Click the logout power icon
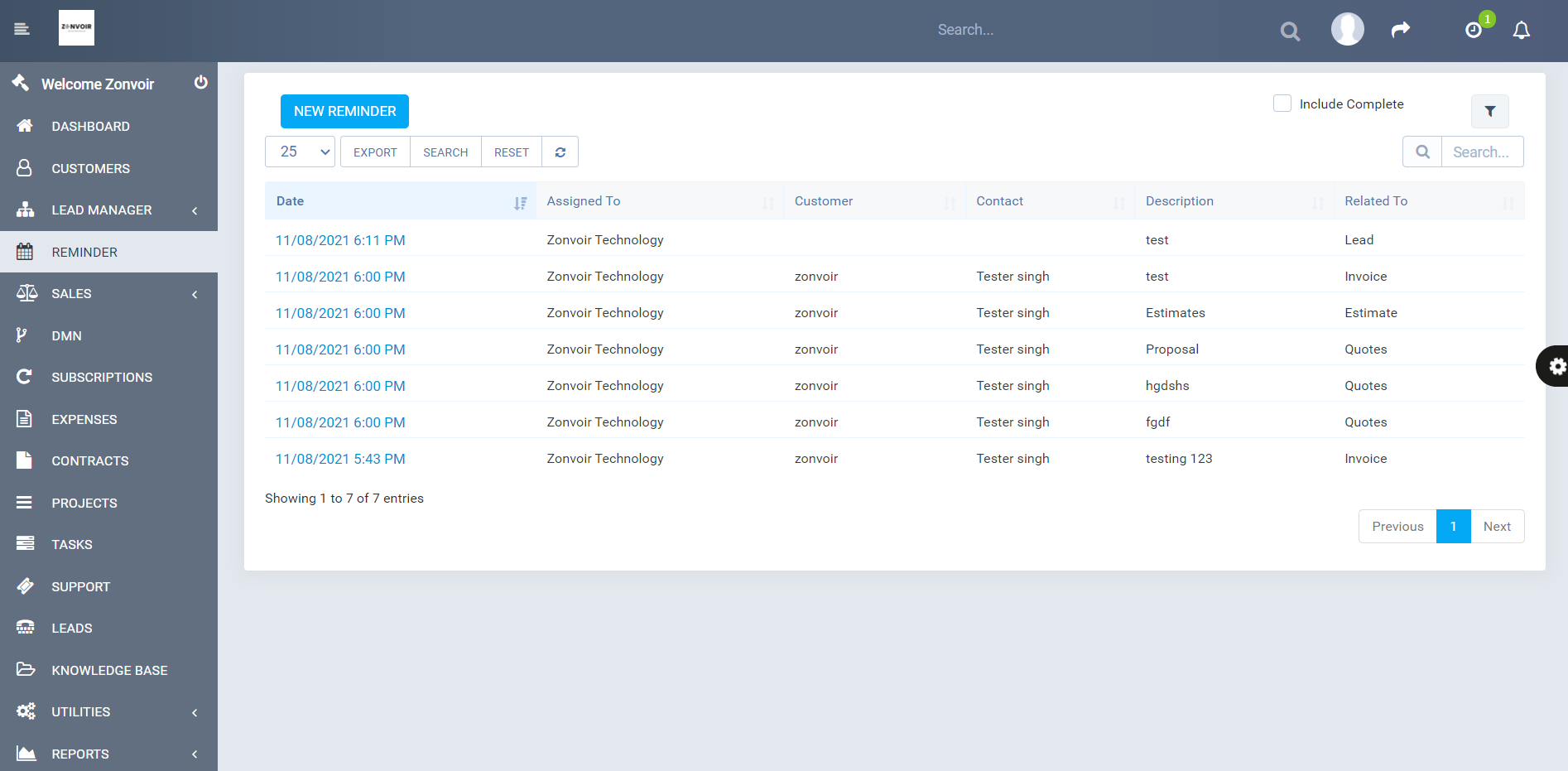 200,83
